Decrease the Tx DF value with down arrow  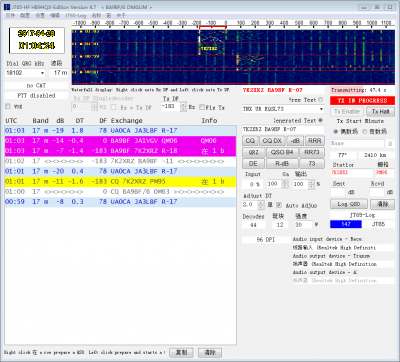[183, 109]
